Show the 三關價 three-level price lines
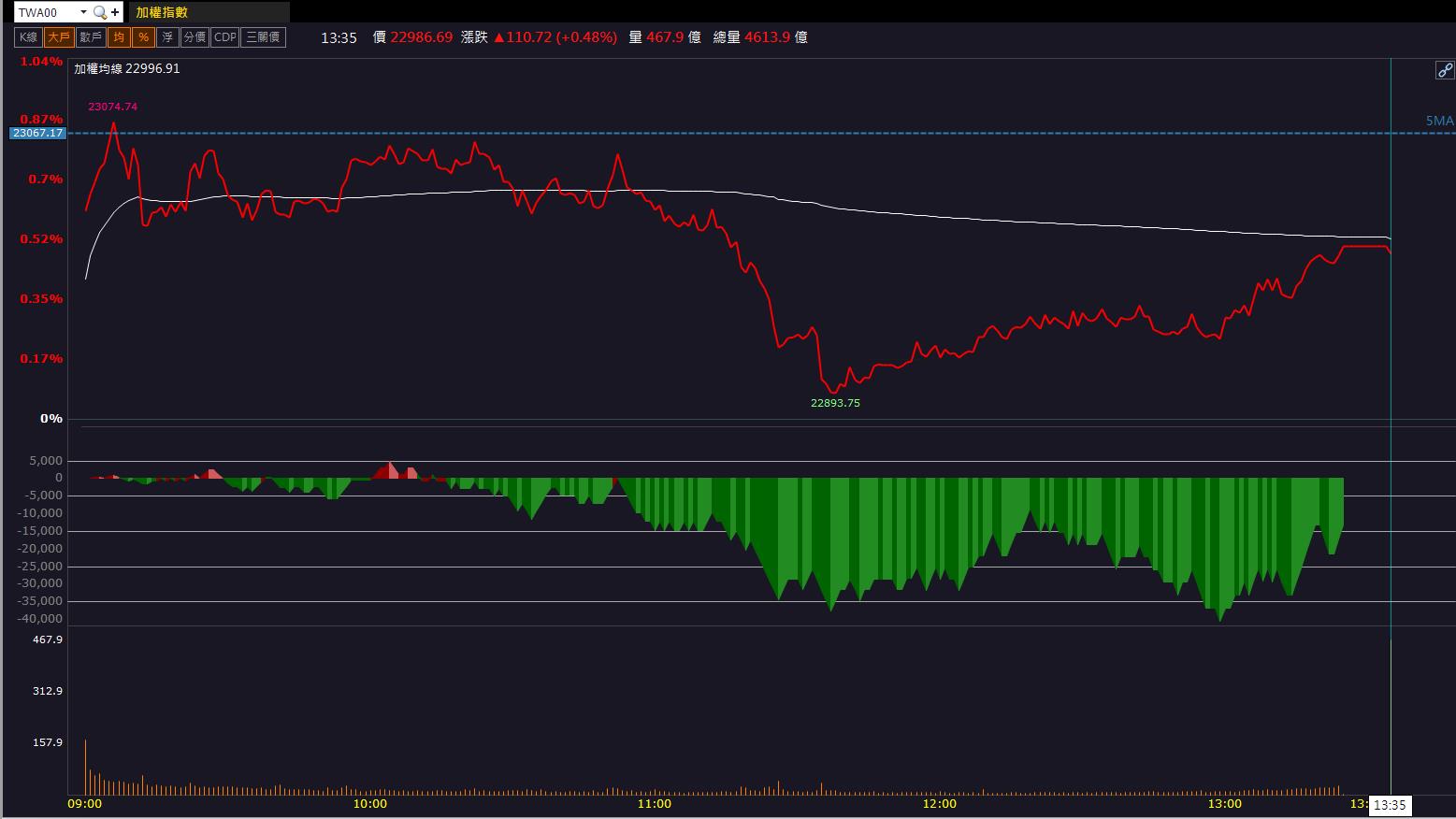The width and height of the screenshot is (1456, 819). coord(263,37)
